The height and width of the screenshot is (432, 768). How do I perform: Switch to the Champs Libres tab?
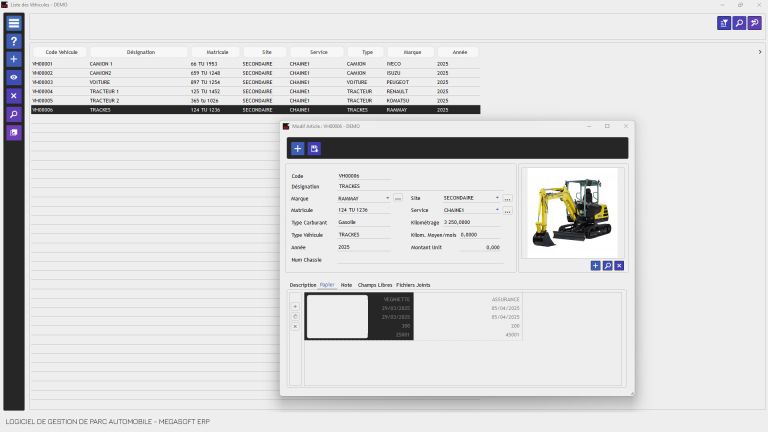[x=375, y=285]
